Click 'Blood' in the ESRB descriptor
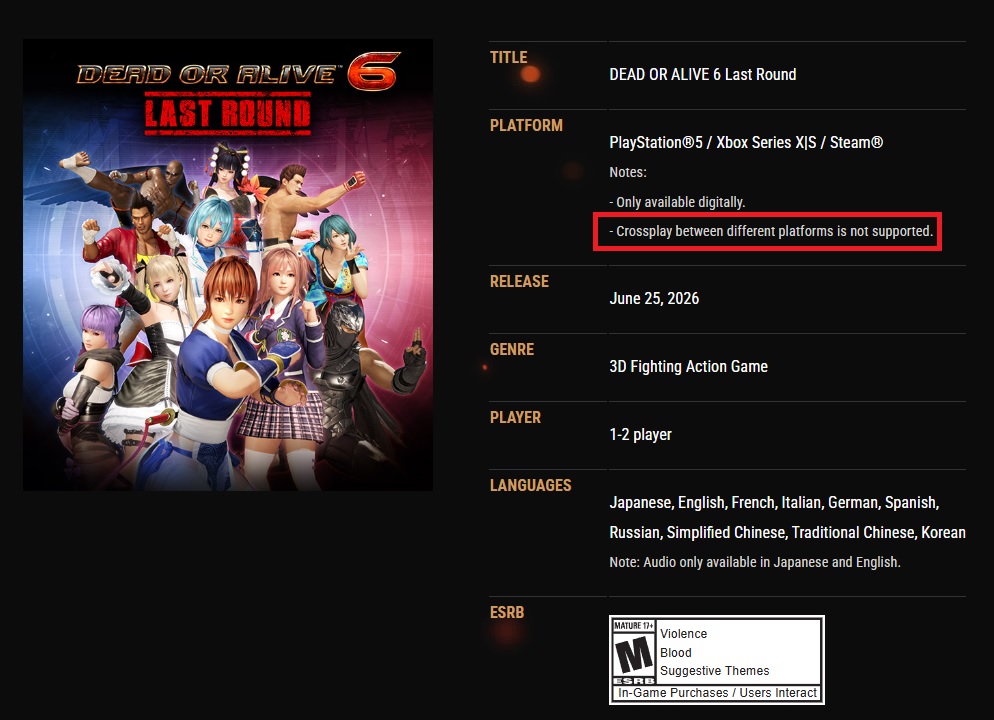Screen dimensions: 994x720 coord(676,653)
